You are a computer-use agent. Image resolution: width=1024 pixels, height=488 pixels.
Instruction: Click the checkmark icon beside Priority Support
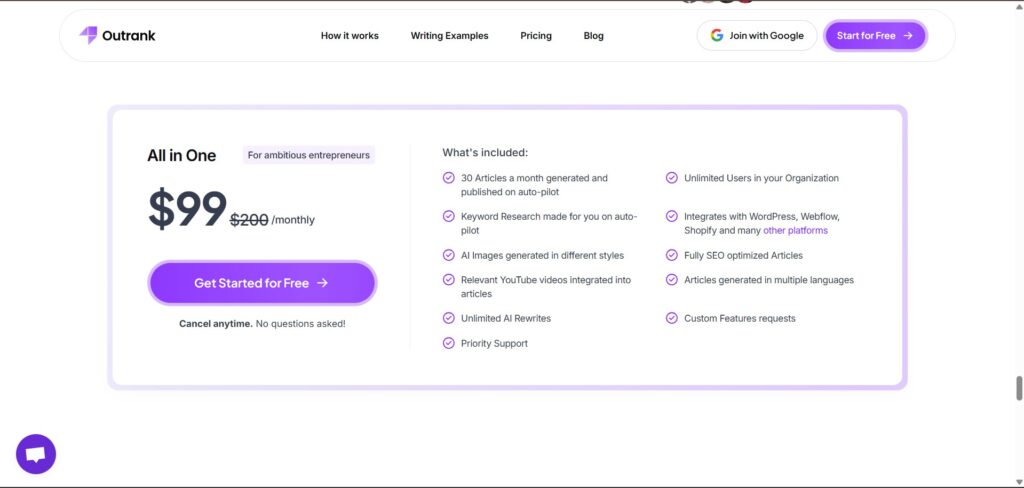click(449, 343)
